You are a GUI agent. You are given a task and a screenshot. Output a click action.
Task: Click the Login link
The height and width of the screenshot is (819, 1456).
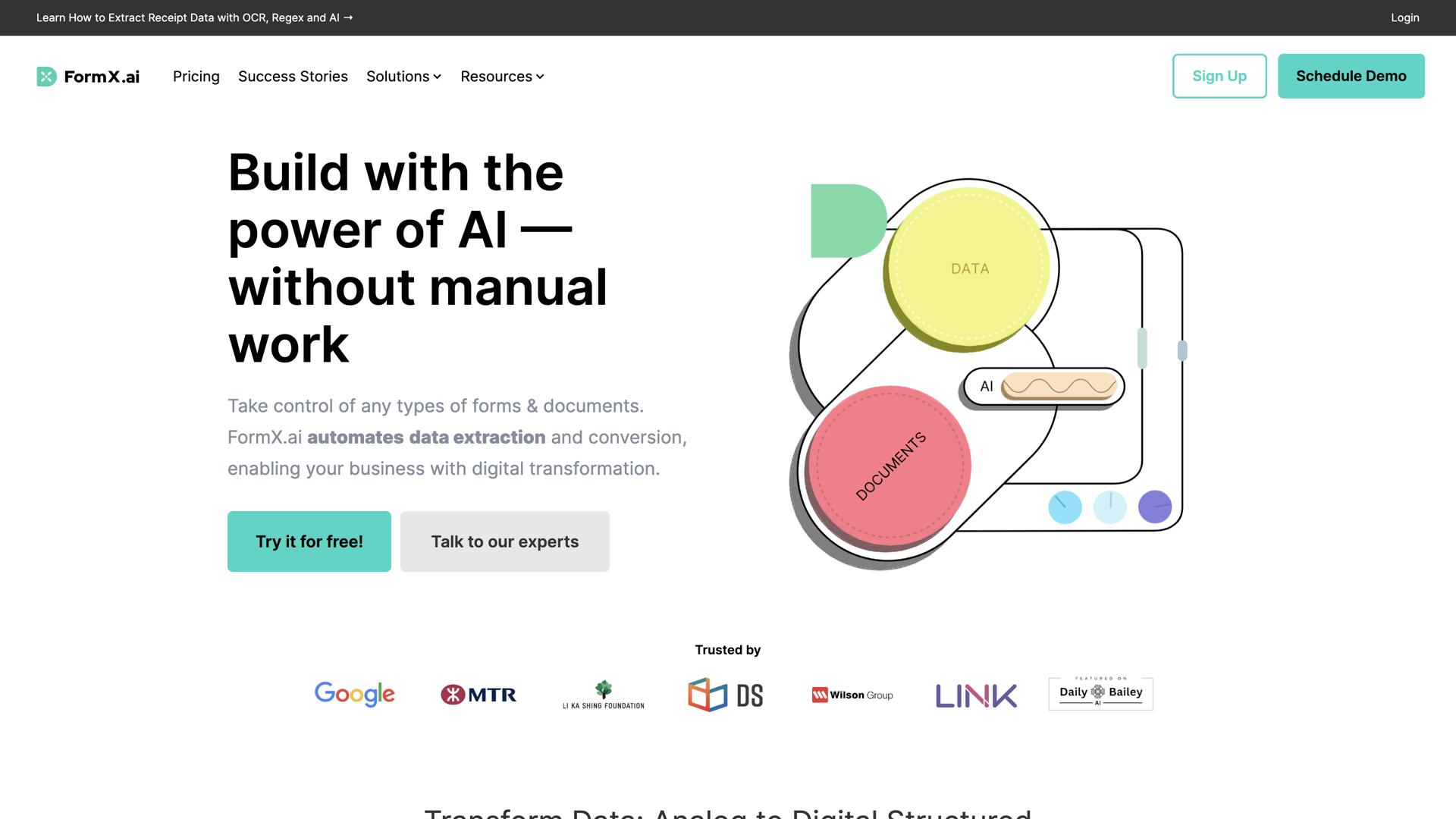click(1404, 17)
